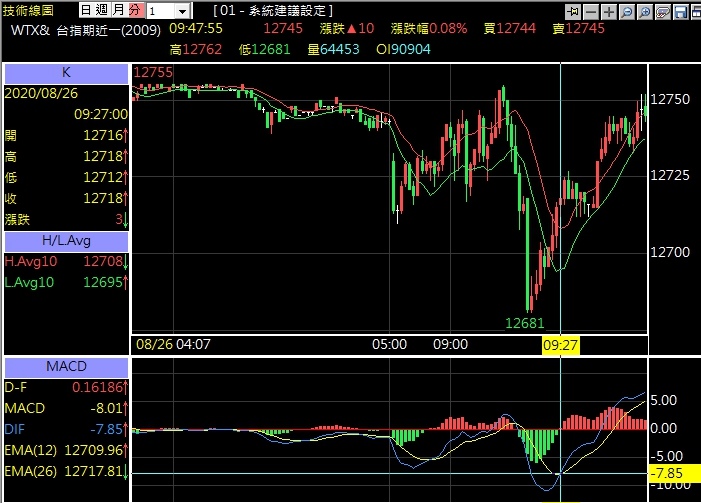The height and width of the screenshot is (503, 701).
Task: Select the WTX& symbol code
Action: (x=30, y=30)
